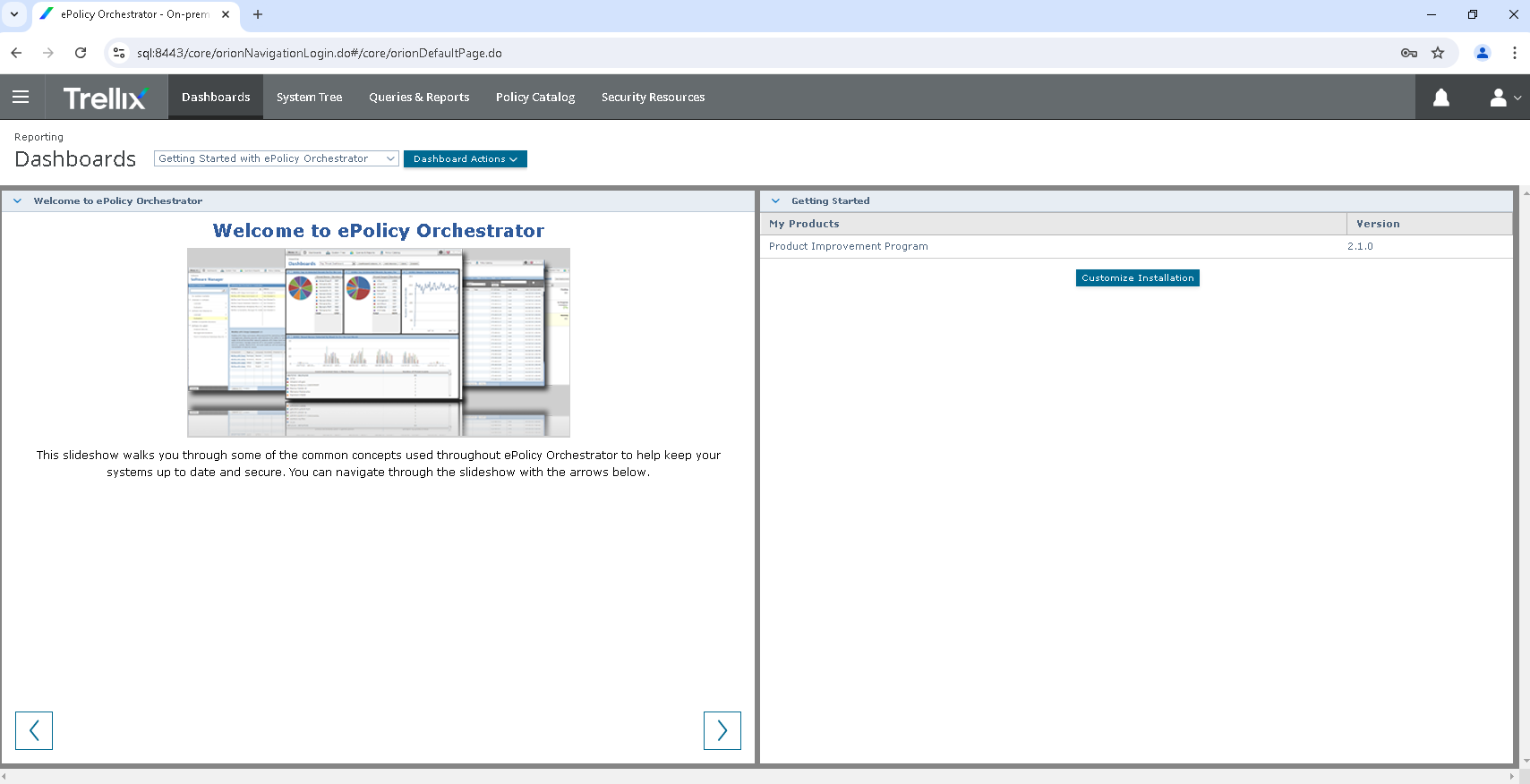The image size is (1530, 784).
Task: Minimize the browser window
Action: (x=1431, y=14)
